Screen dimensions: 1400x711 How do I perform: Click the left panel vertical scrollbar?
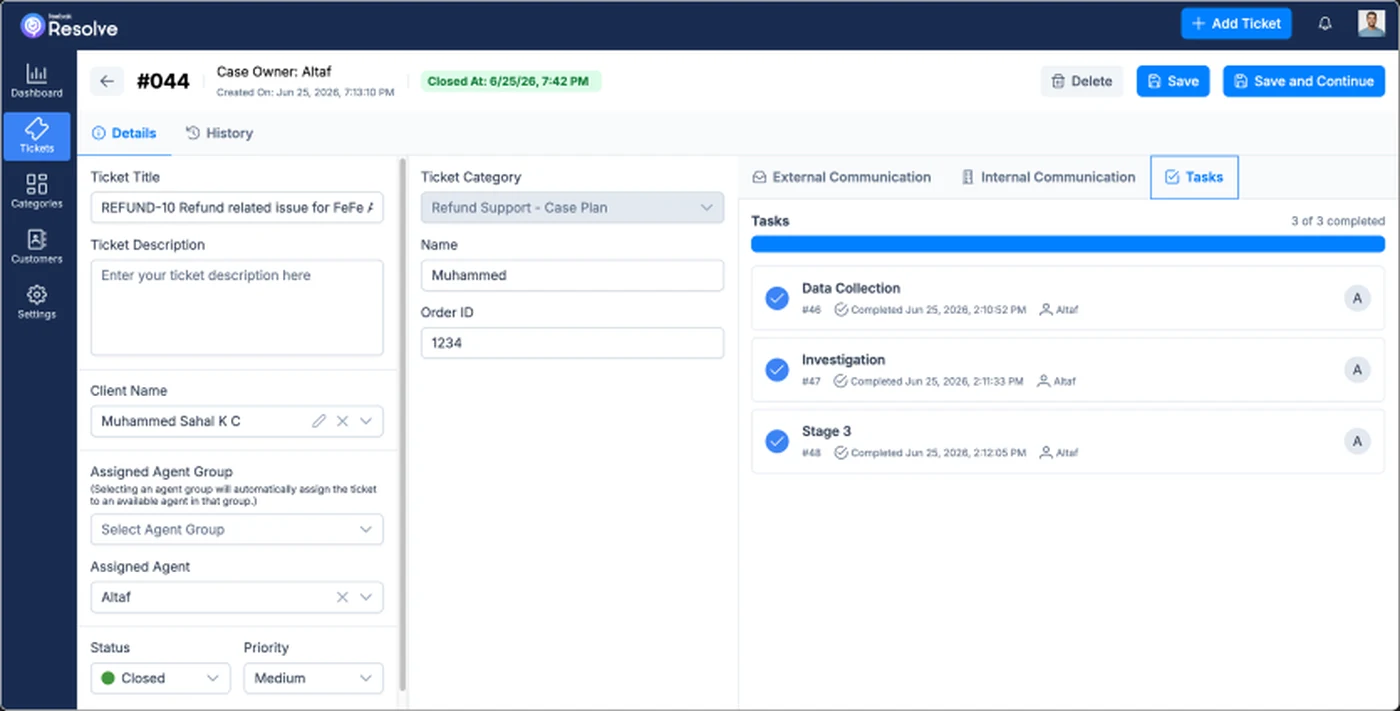pos(403,423)
